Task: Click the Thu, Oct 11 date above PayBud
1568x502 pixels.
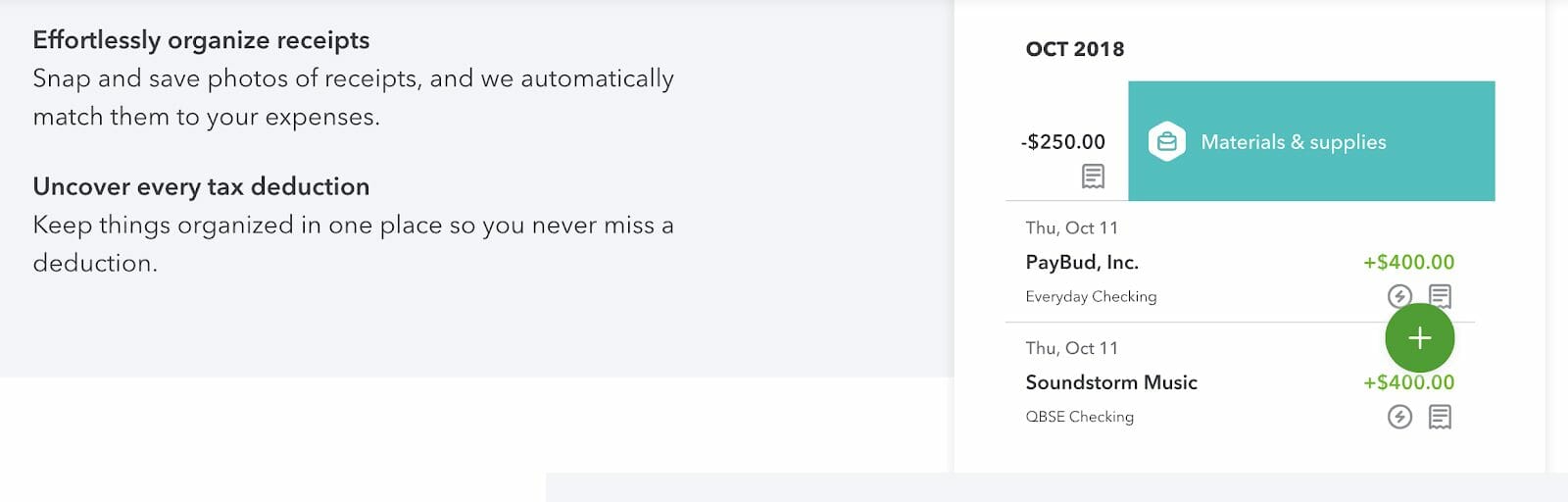Action: coord(1071,227)
